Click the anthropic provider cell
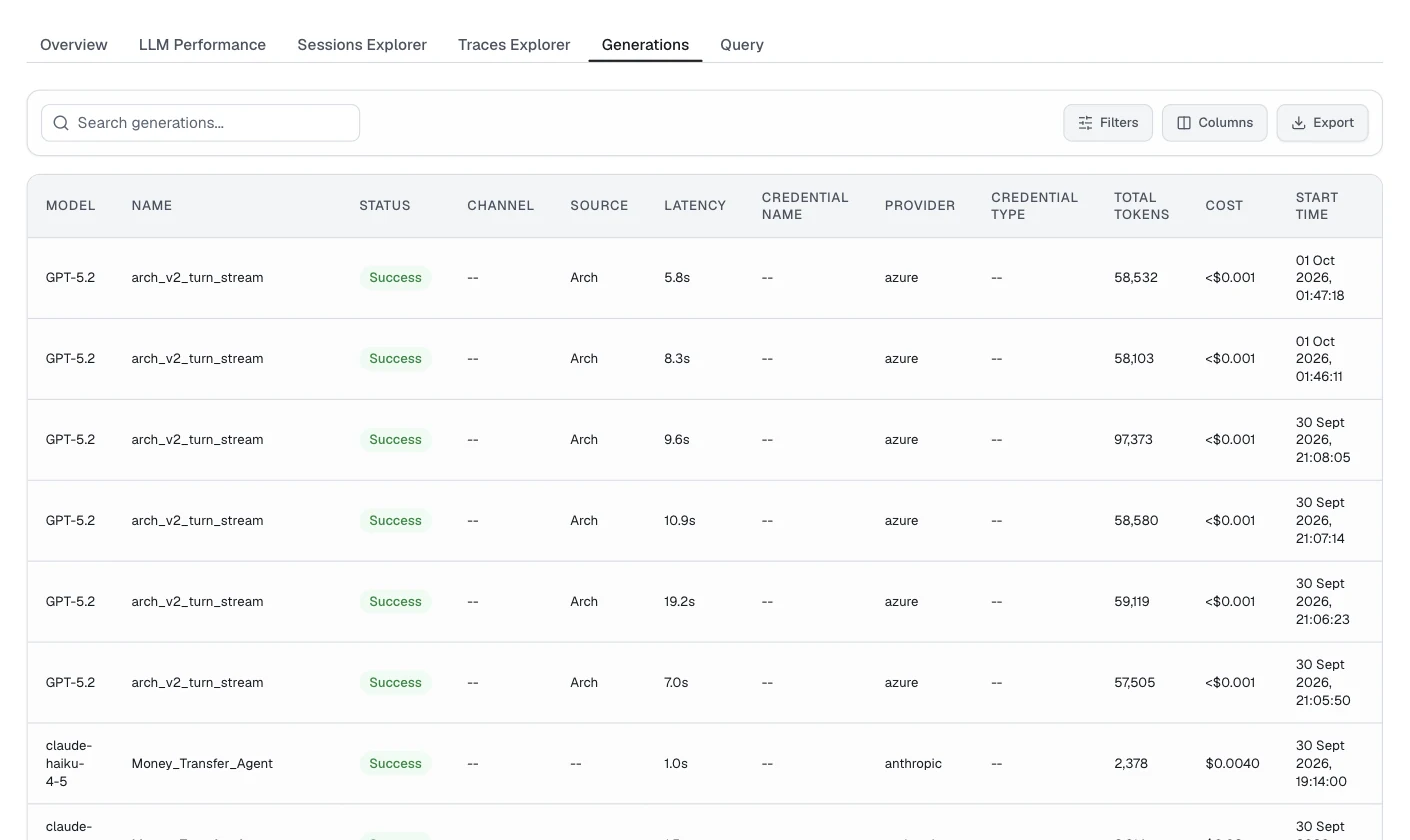The height and width of the screenshot is (840, 1410). 913,764
